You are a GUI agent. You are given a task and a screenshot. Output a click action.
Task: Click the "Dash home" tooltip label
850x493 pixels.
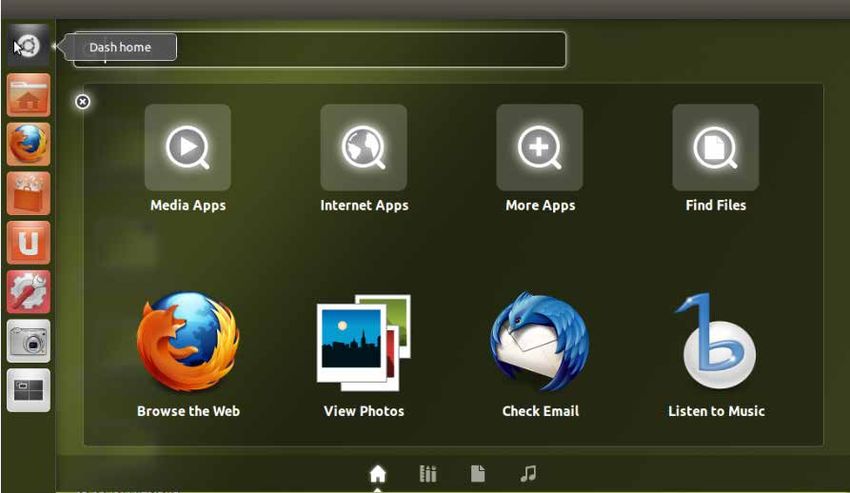tap(120, 47)
